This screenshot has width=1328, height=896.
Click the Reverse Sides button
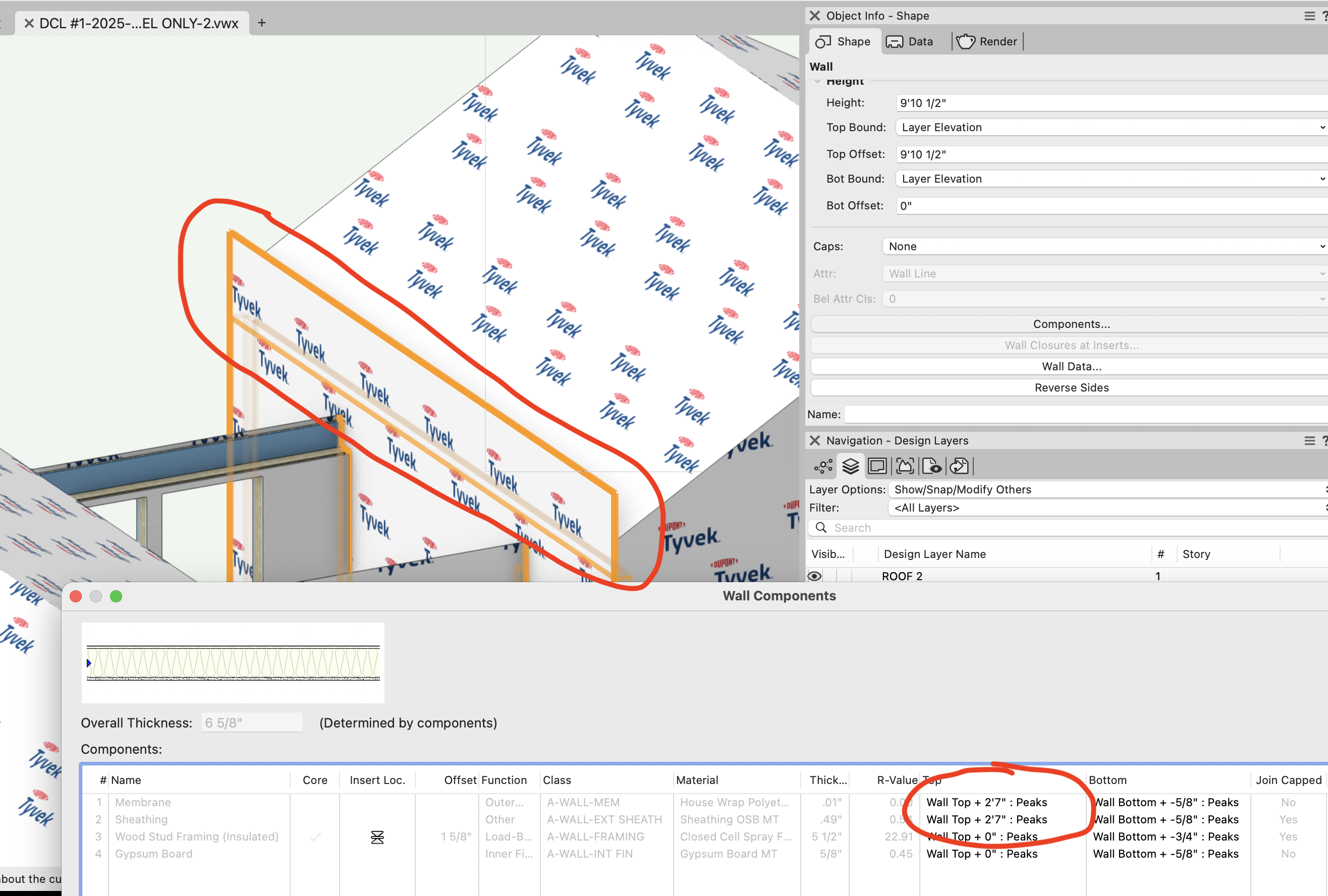coord(1071,387)
